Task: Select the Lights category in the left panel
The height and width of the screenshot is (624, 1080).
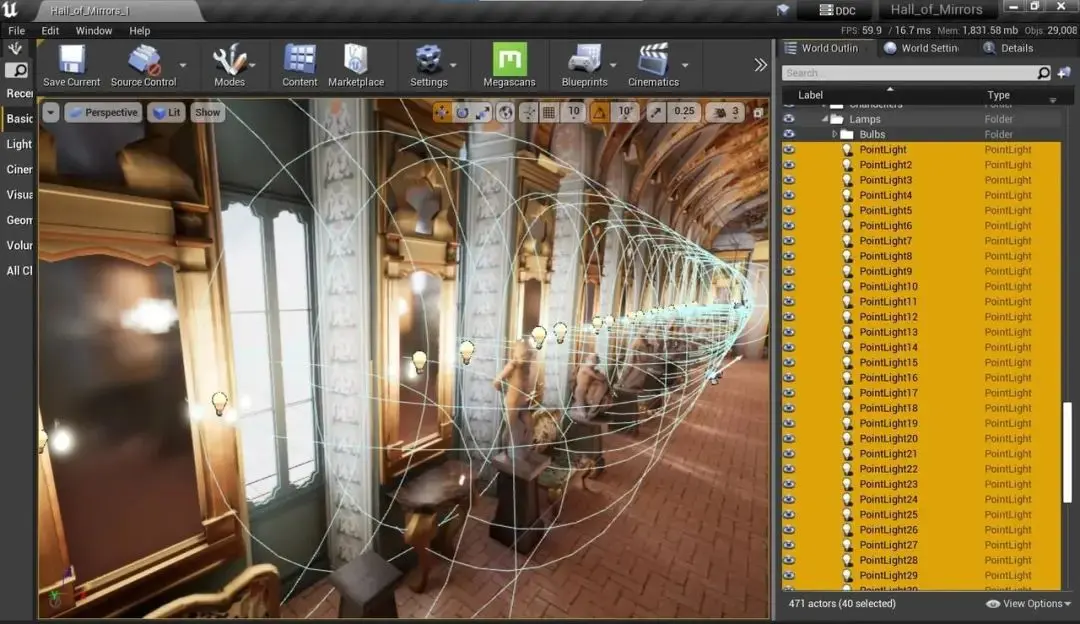Action: [x=19, y=144]
